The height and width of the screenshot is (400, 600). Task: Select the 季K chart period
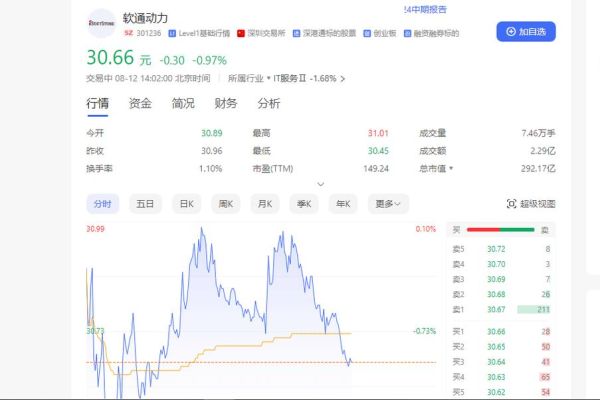pos(304,204)
